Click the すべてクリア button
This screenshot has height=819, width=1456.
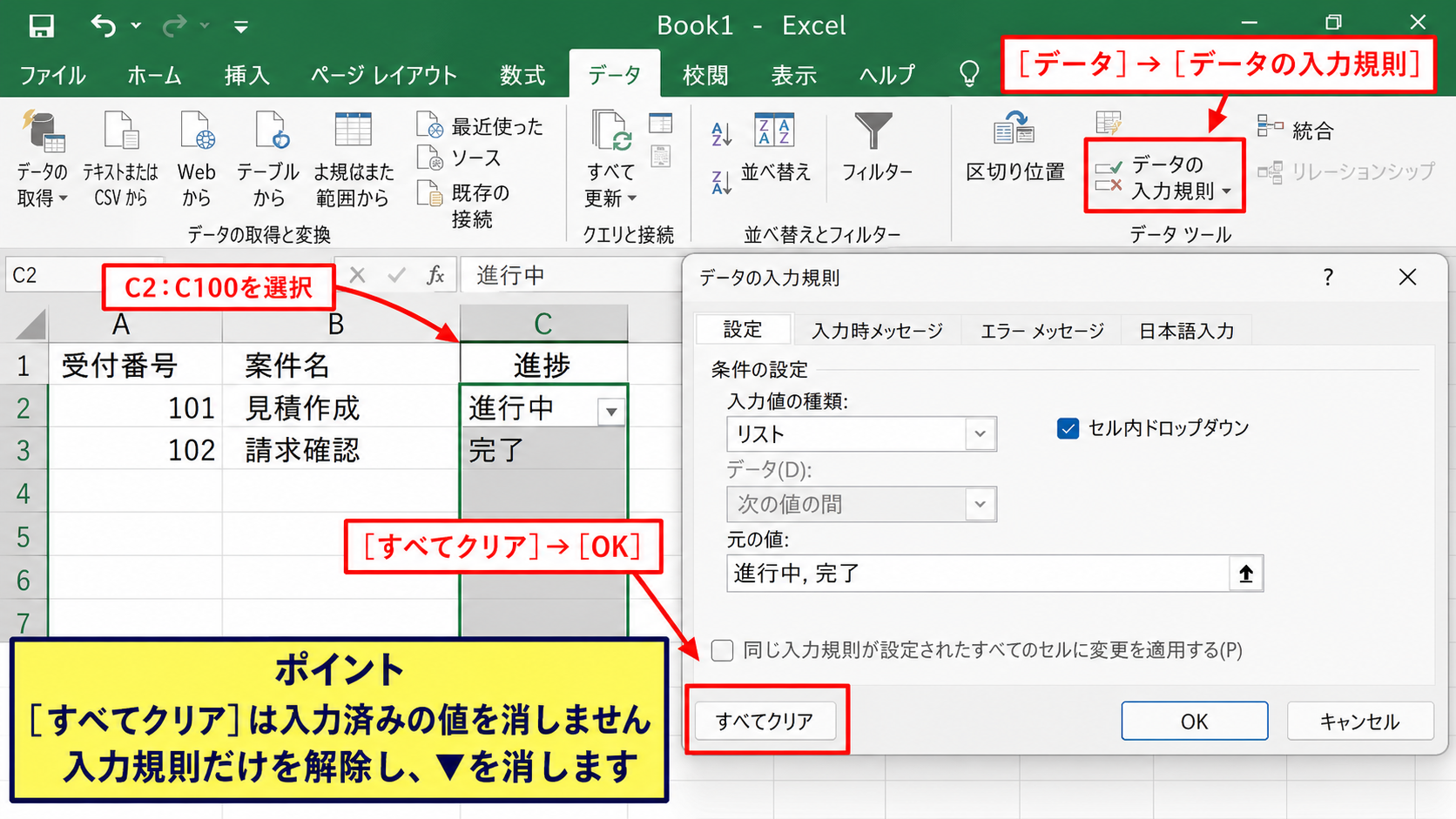coord(765,721)
